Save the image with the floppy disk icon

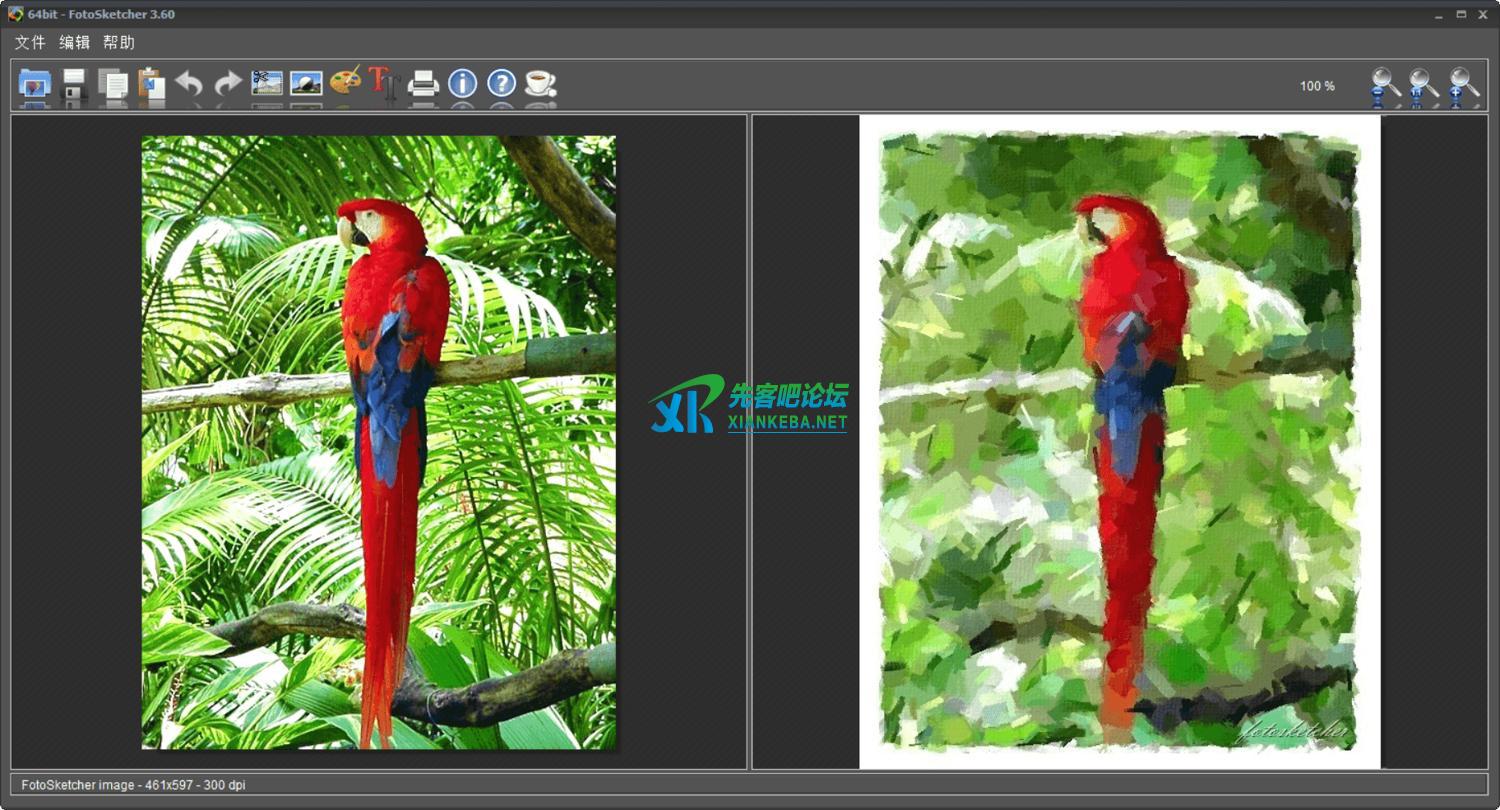pyautogui.click(x=74, y=84)
